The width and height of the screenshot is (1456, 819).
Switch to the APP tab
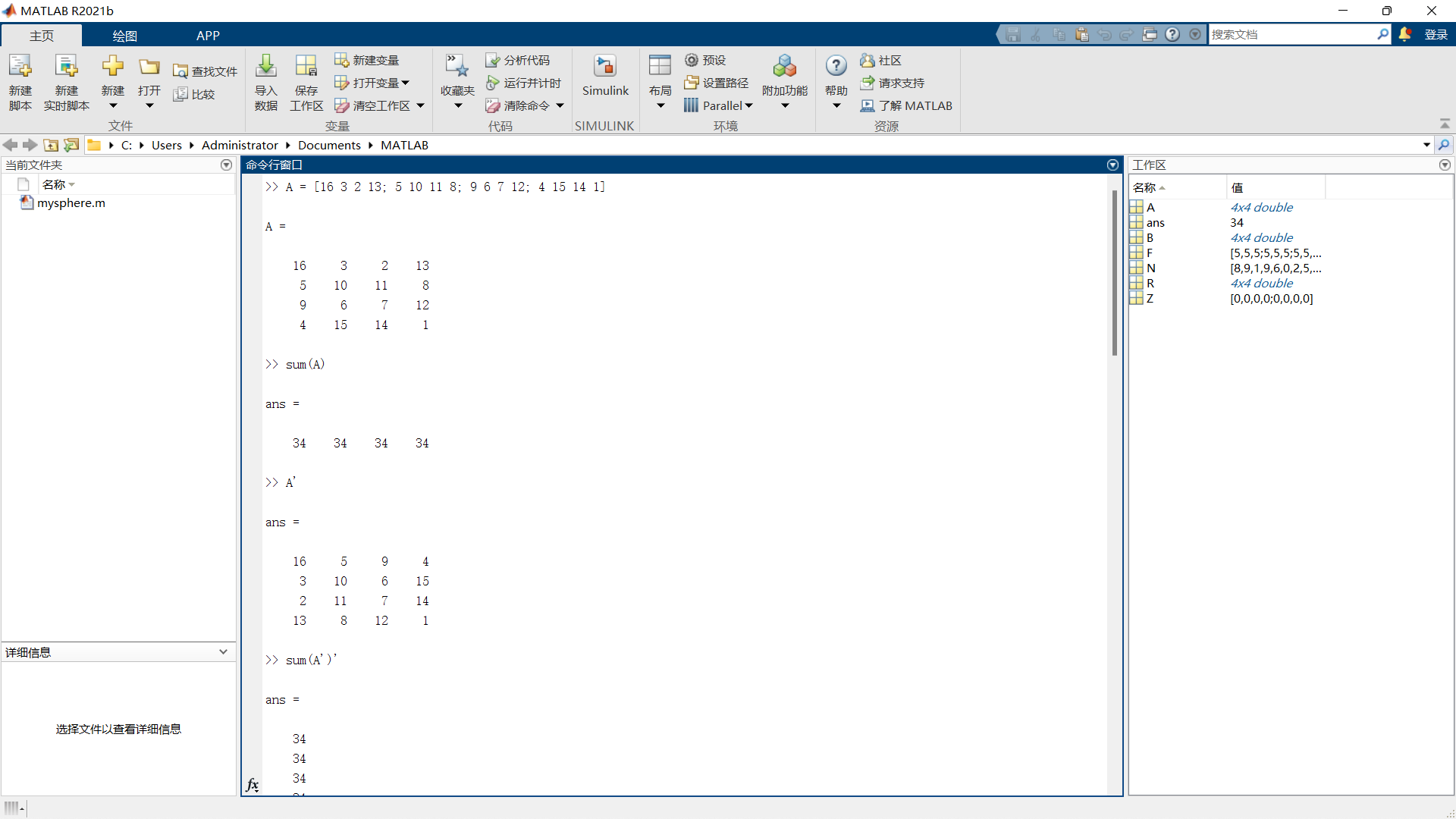[x=208, y=36]
